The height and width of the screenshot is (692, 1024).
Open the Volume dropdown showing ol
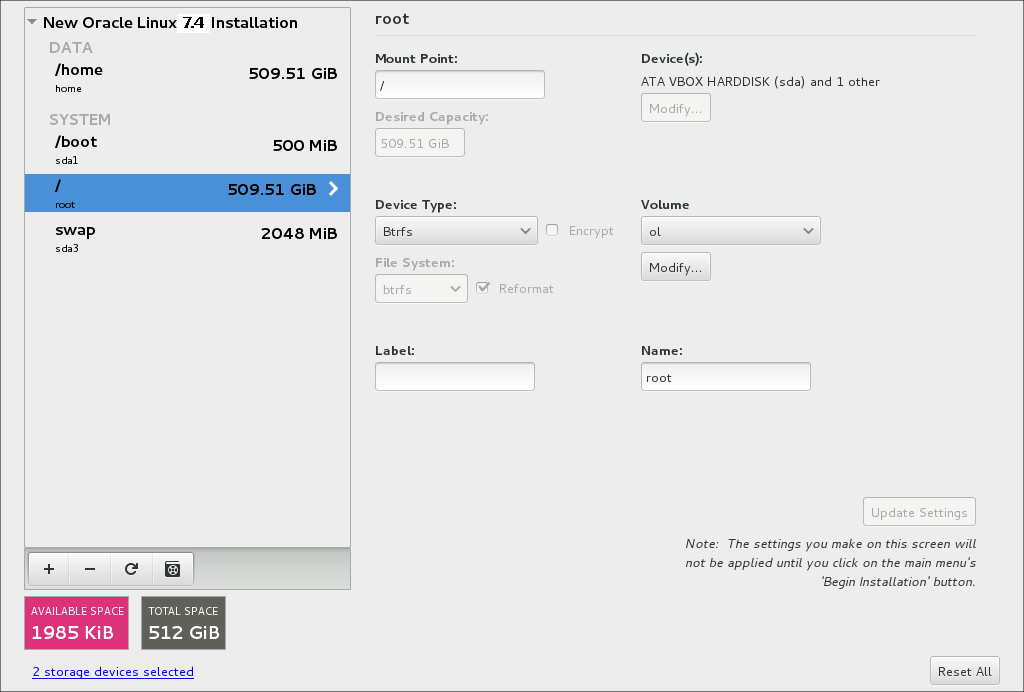(730, 230)
